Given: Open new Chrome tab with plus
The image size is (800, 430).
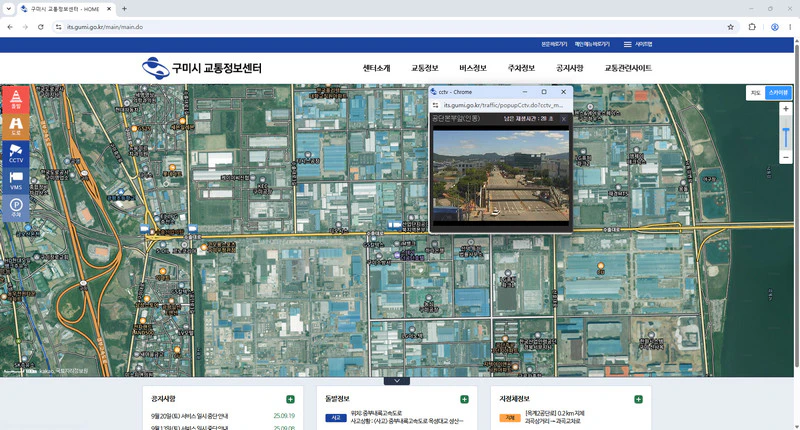Looking at the screenshot, I should tap(124, 9).
